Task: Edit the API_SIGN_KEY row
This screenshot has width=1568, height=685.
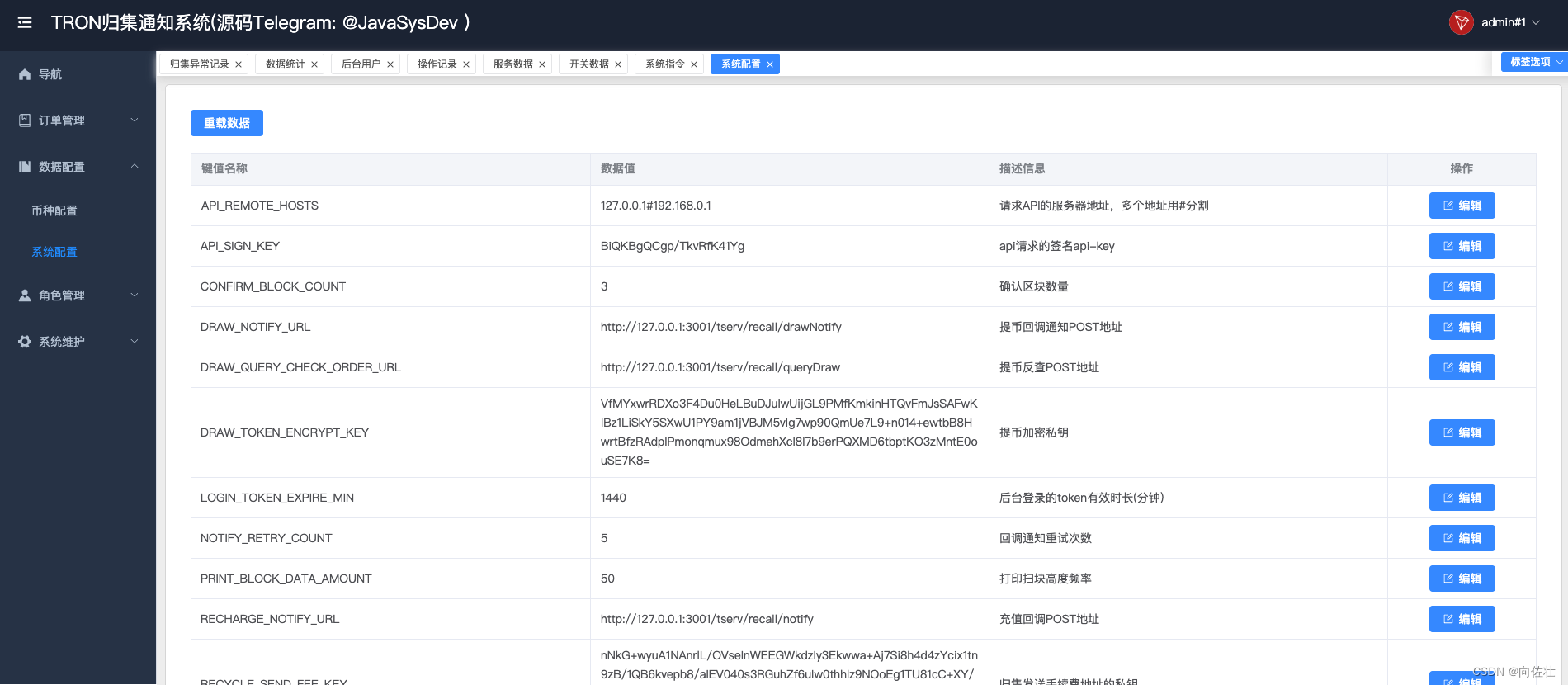Action: tap(1462, 246)
